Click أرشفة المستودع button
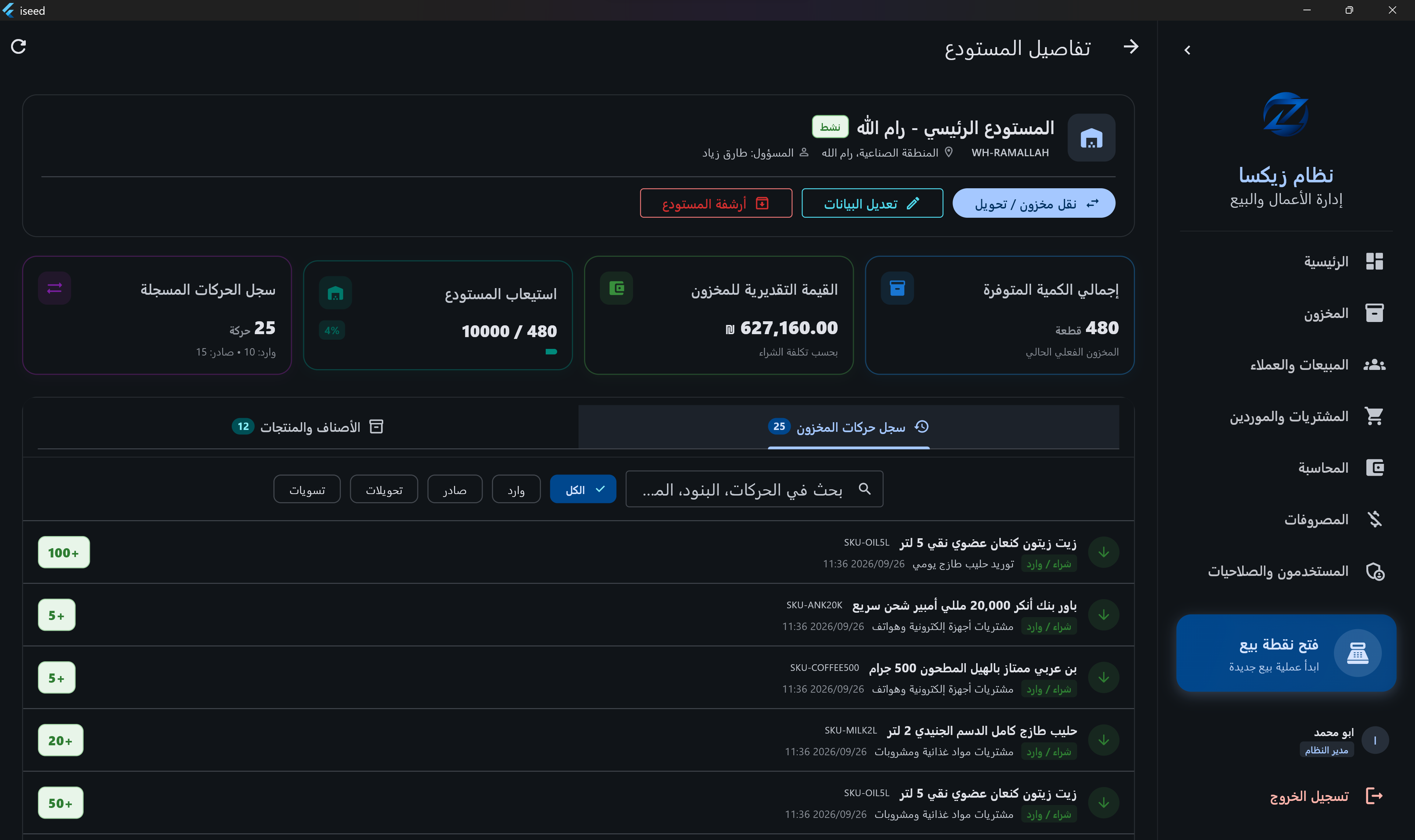This screenshot has height=840, width=1415. pyautogui.click(x=716, y=203)
